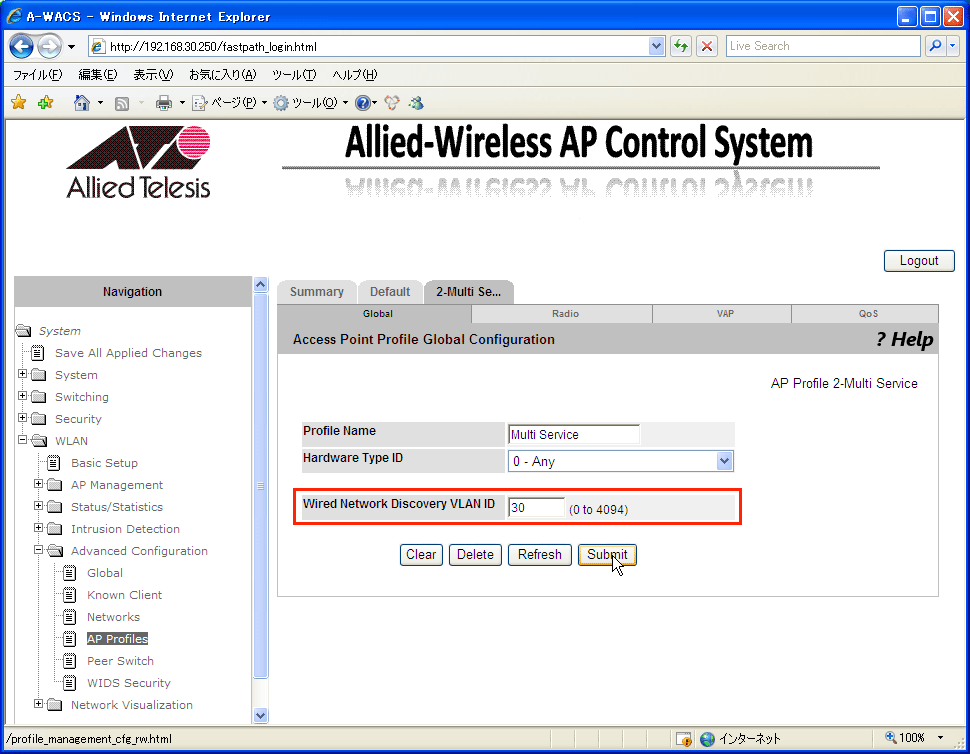The width and height of the screenshot is (970, 754).
Task: Expand the System folder in navigation tree
Action: (22, 374)
